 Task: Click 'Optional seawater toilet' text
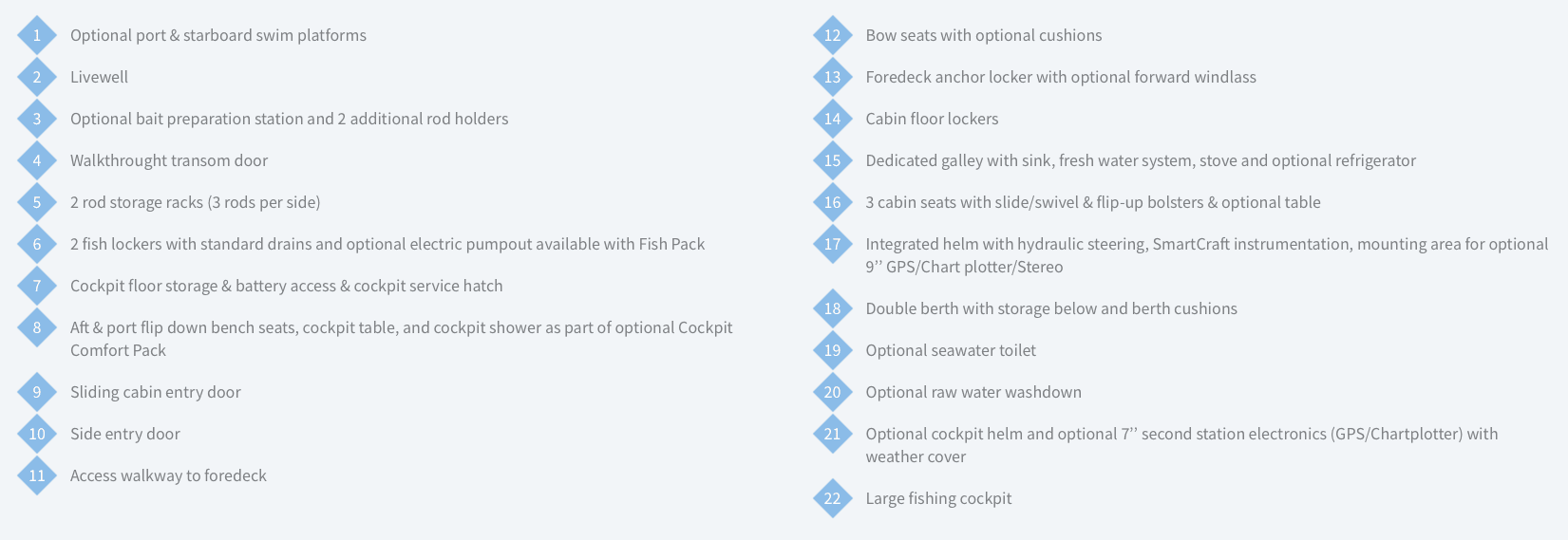951,350
